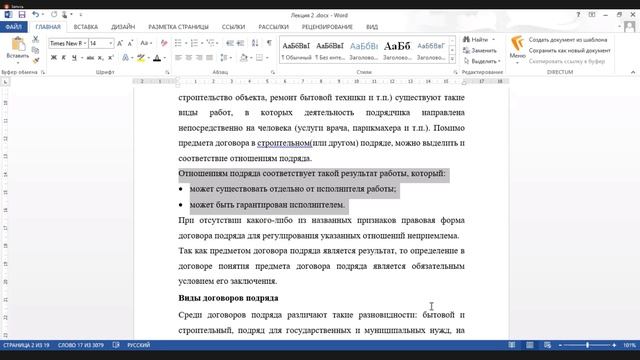
Task: Toggle underline (Ч) formatting
Action: (x=74, y=58)
